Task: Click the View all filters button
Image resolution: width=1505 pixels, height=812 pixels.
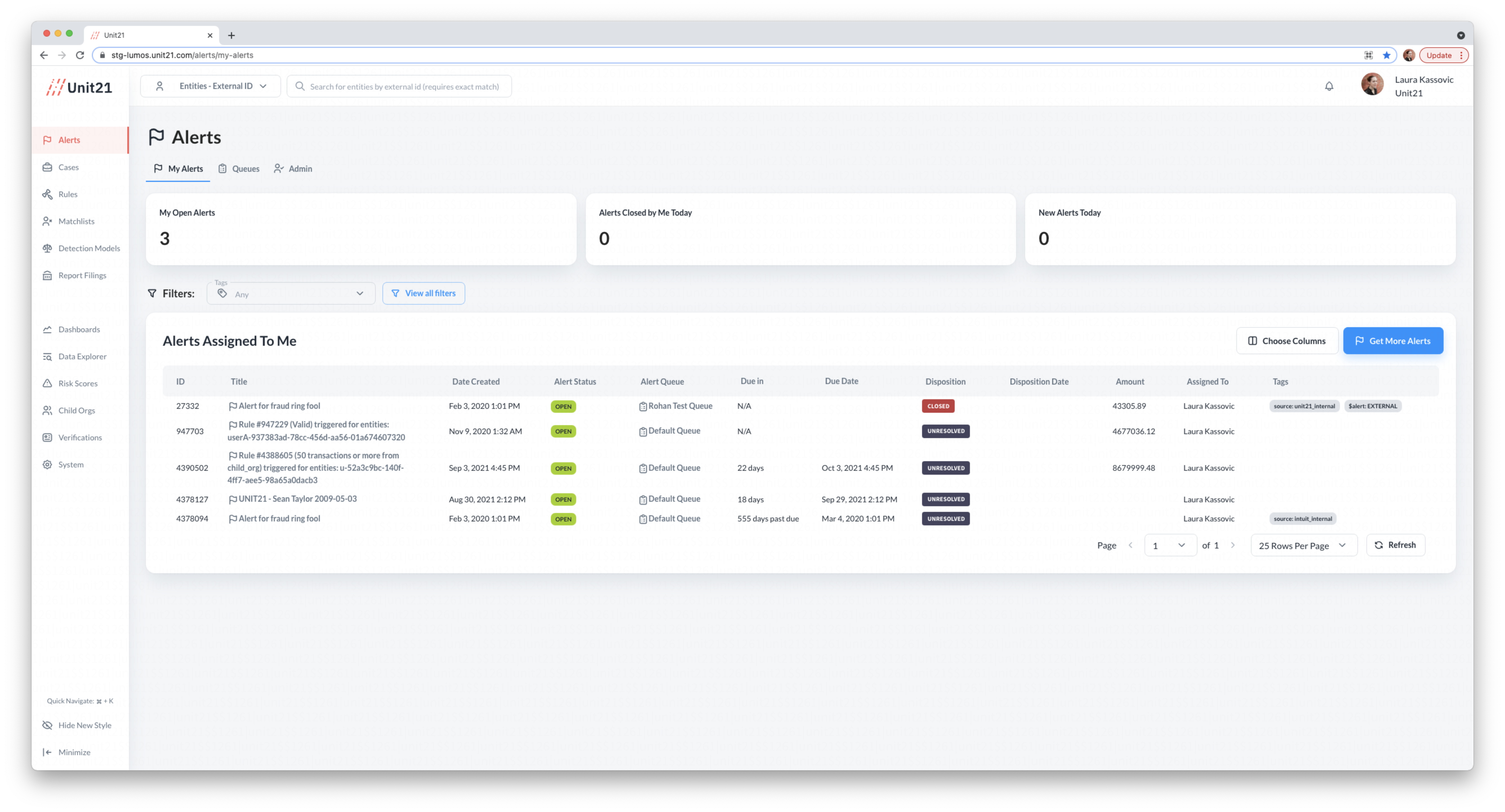Action: coord(424,293)
